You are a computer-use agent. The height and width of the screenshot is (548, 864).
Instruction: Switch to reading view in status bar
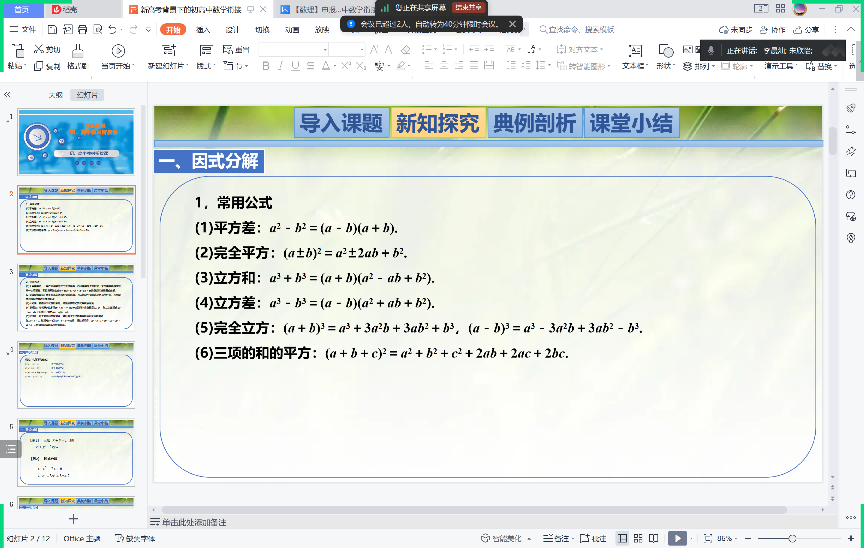pos(655,538)
